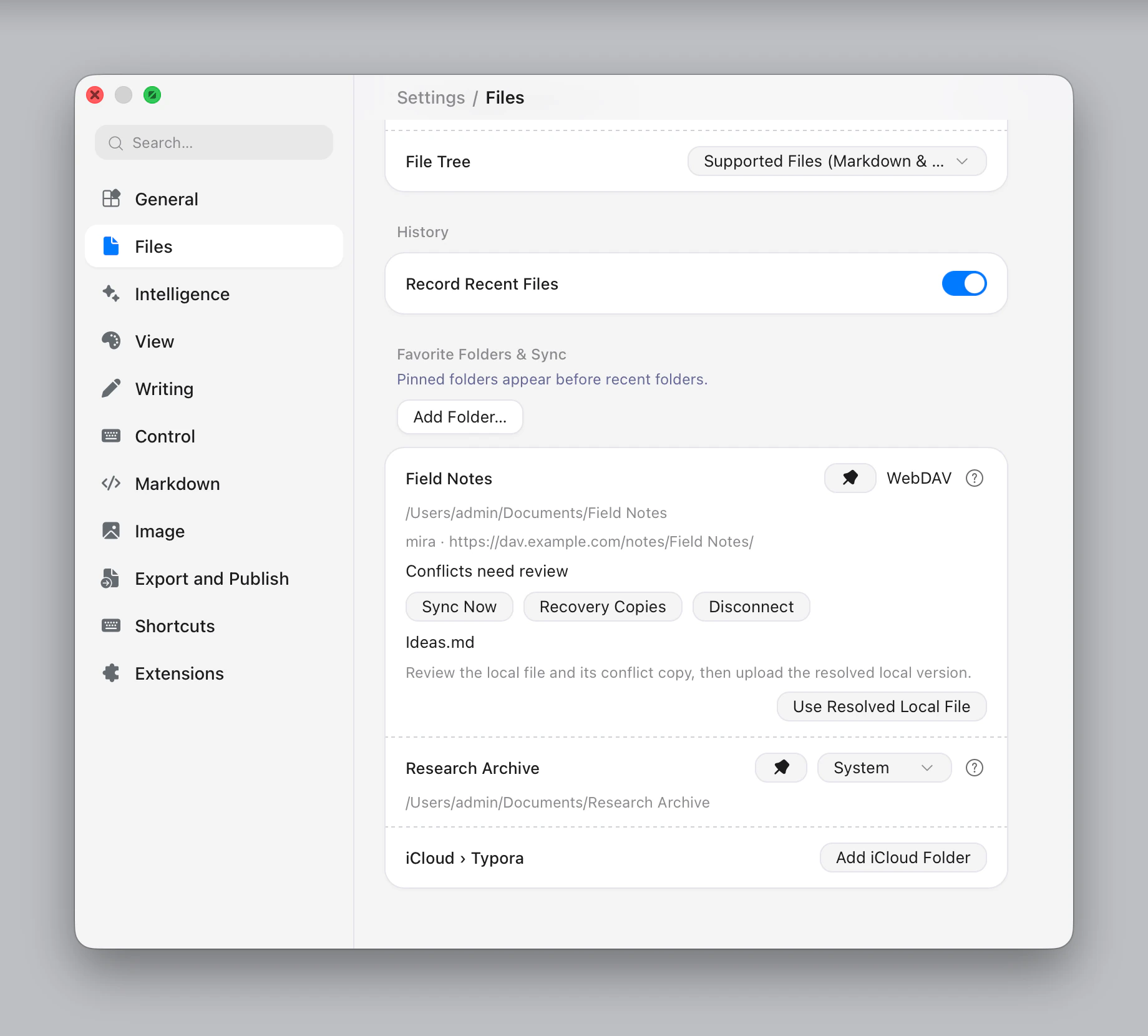Click the blue Files document icon
This screenshot has width=1148, height=1036.
(x=111, y=246)
